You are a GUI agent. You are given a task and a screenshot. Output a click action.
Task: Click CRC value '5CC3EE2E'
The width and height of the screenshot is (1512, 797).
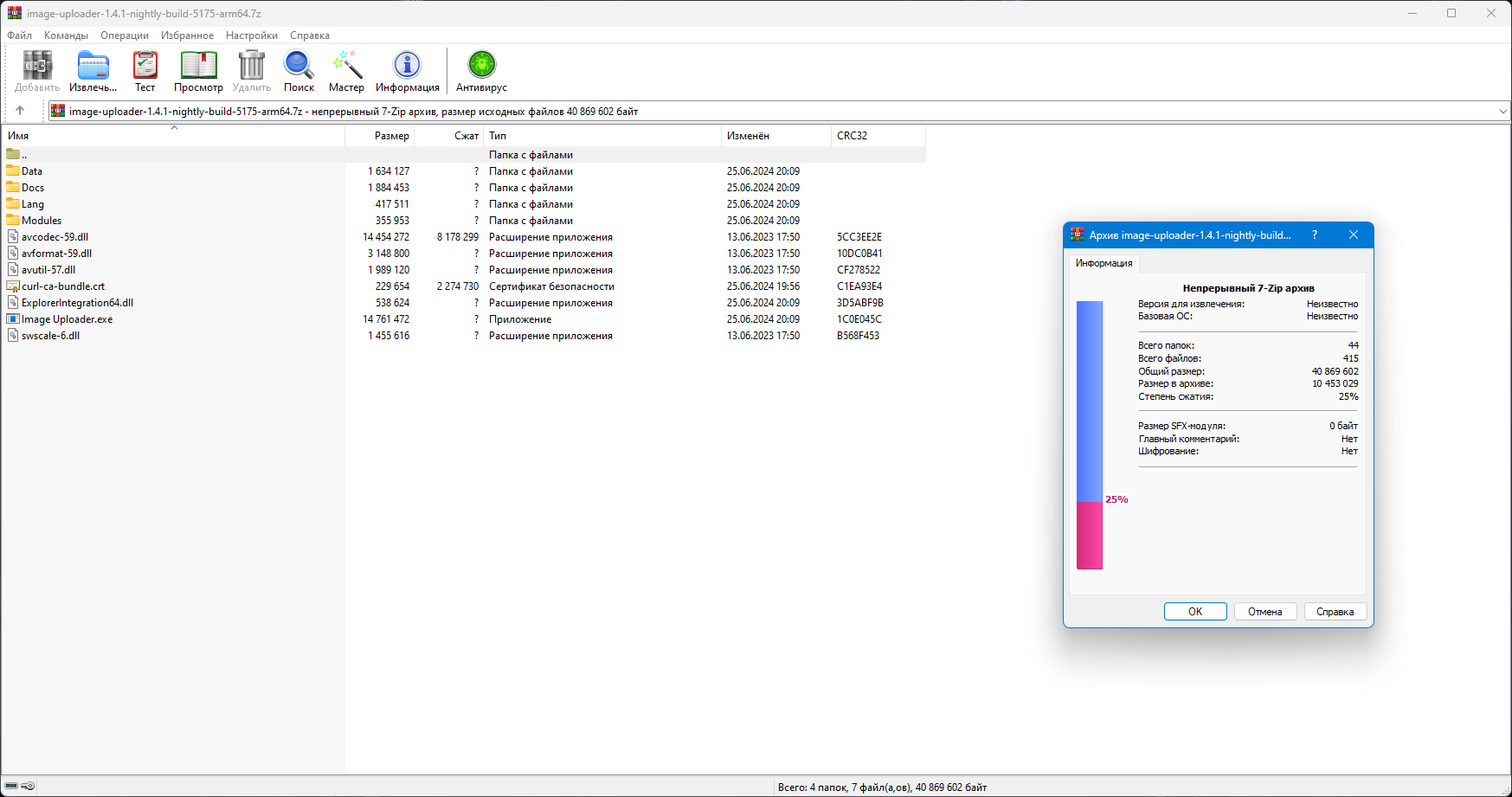point(859,236)
